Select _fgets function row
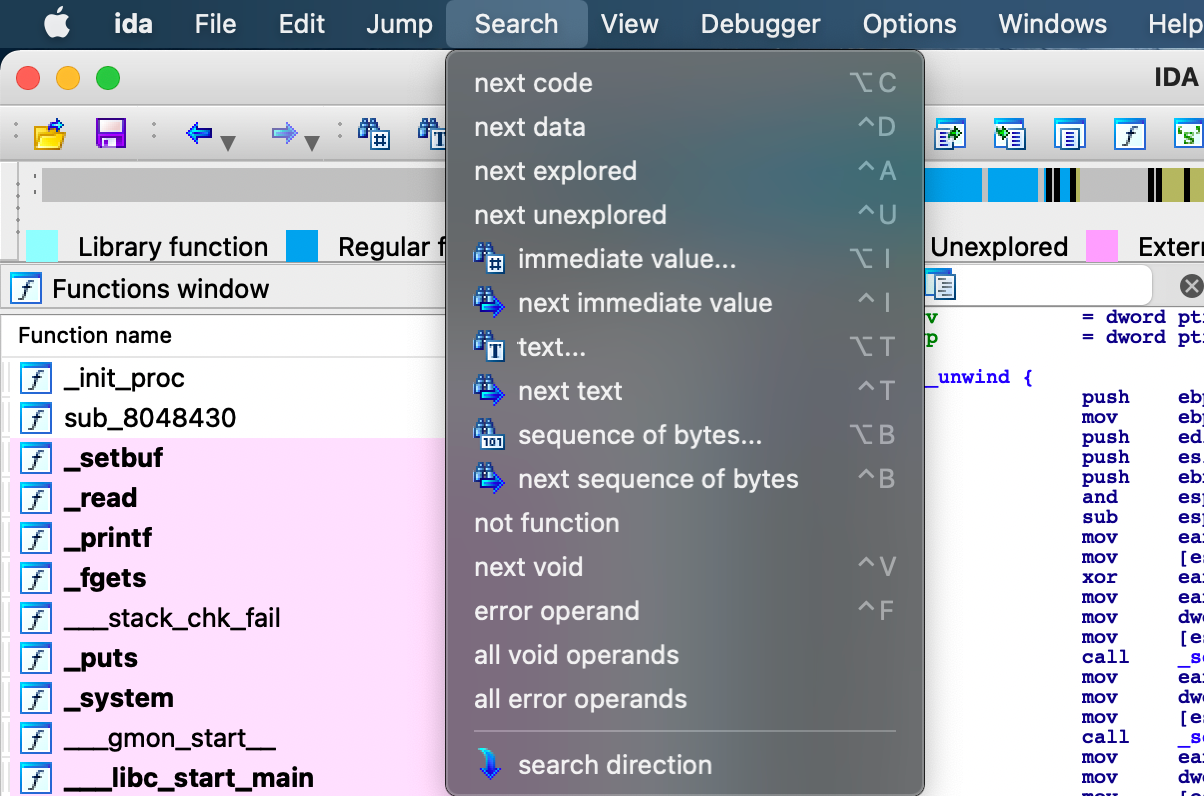 pyautogui.click(x=224, y=578)
